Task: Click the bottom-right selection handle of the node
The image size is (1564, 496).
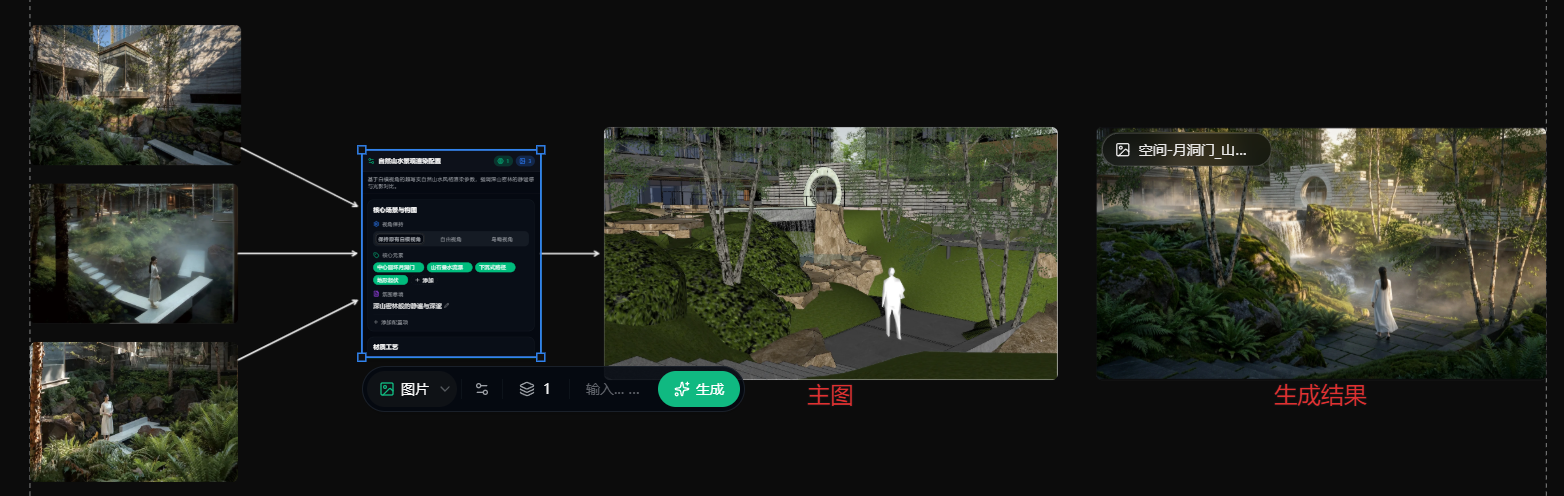Action: coord(541,356)
